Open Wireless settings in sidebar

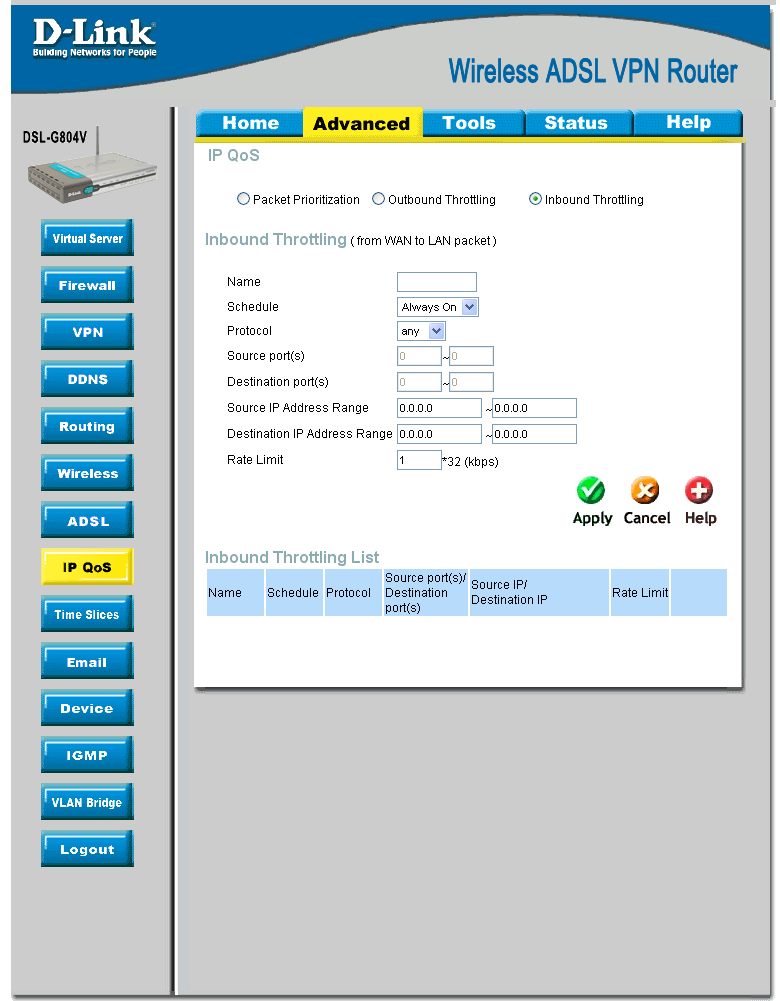87,472
